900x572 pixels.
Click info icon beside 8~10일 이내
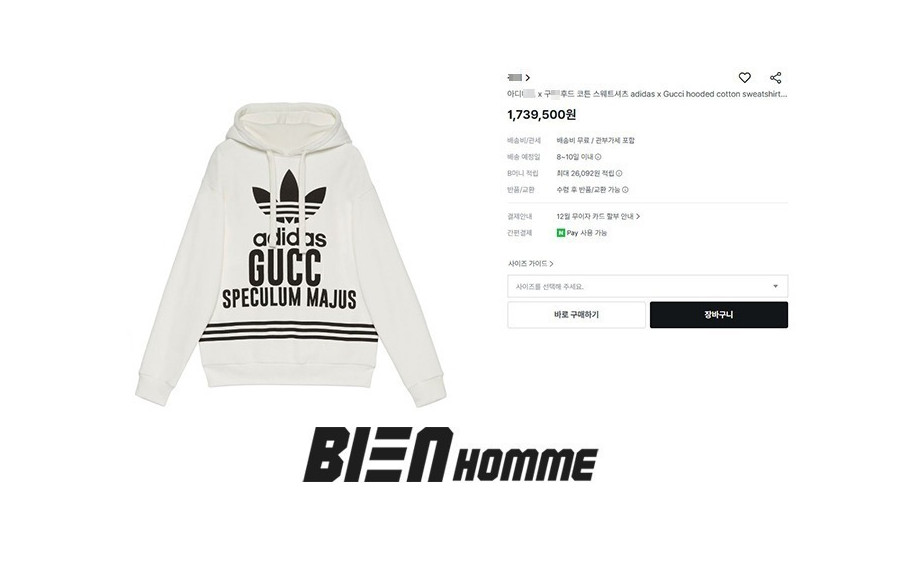click(598, 157)
